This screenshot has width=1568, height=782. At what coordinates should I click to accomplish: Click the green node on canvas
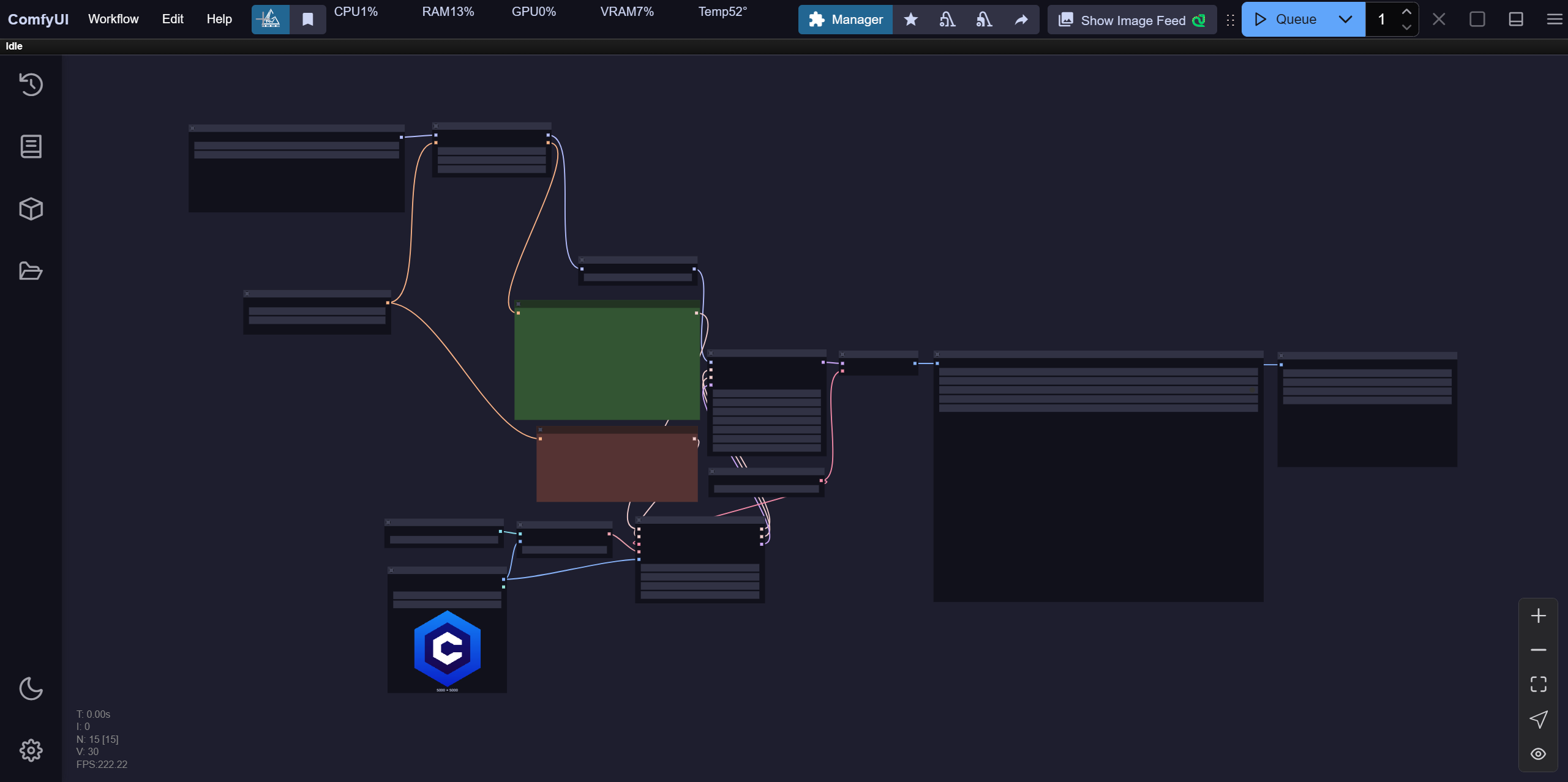pos(606,363)
